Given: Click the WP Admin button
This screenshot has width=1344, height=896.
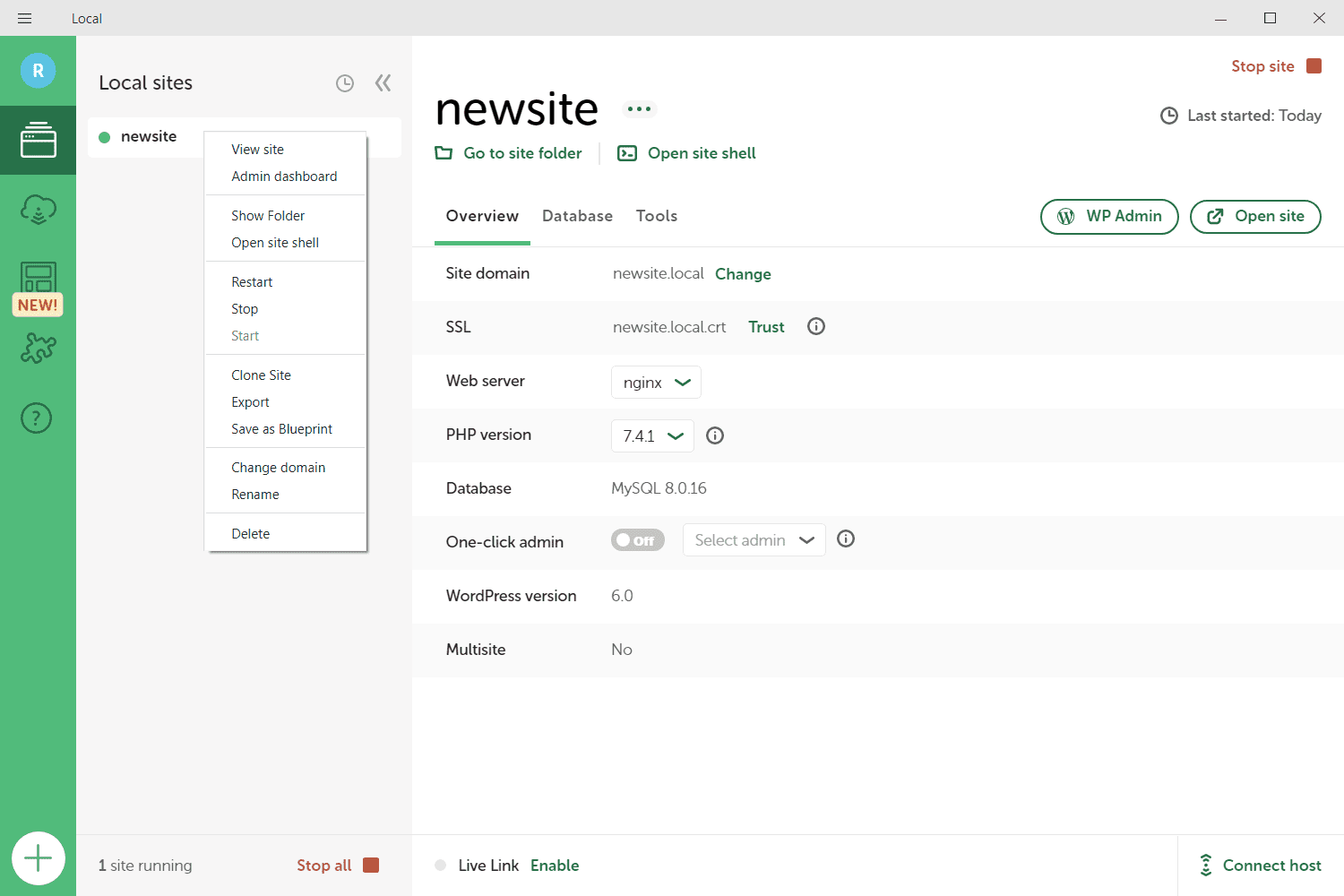Looking at the screenshot, I should [1109, 217].
